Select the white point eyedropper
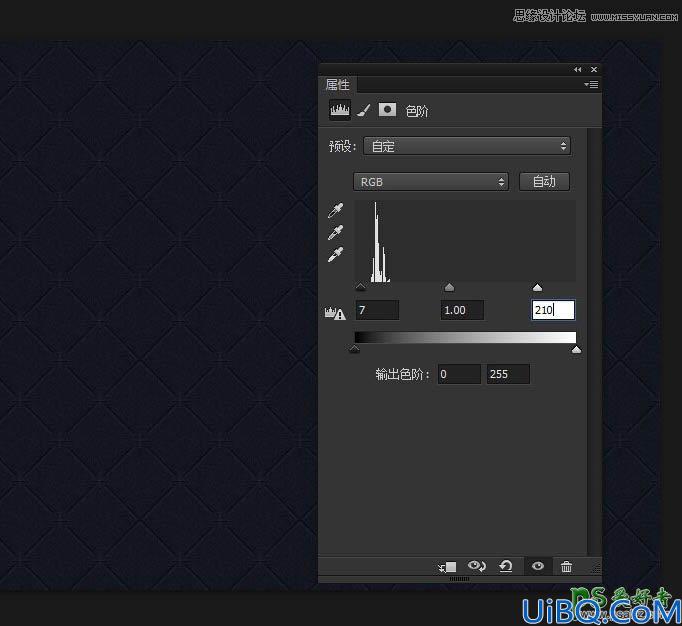The height and width of the screenshot is (626, 682). pyautogui.click(x=335, y=254)
